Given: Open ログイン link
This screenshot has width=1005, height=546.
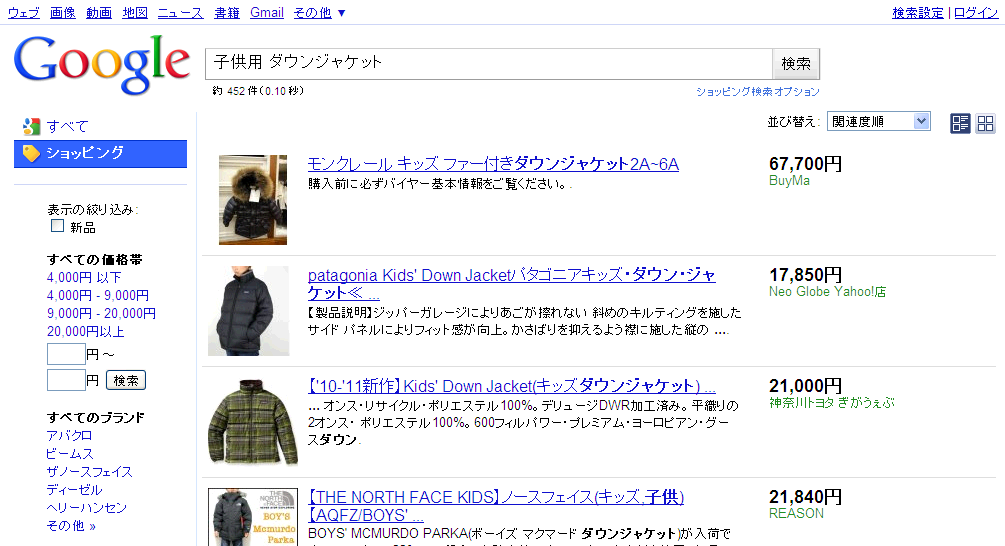Looking at the screenshot, I should [x=976, y=13].
